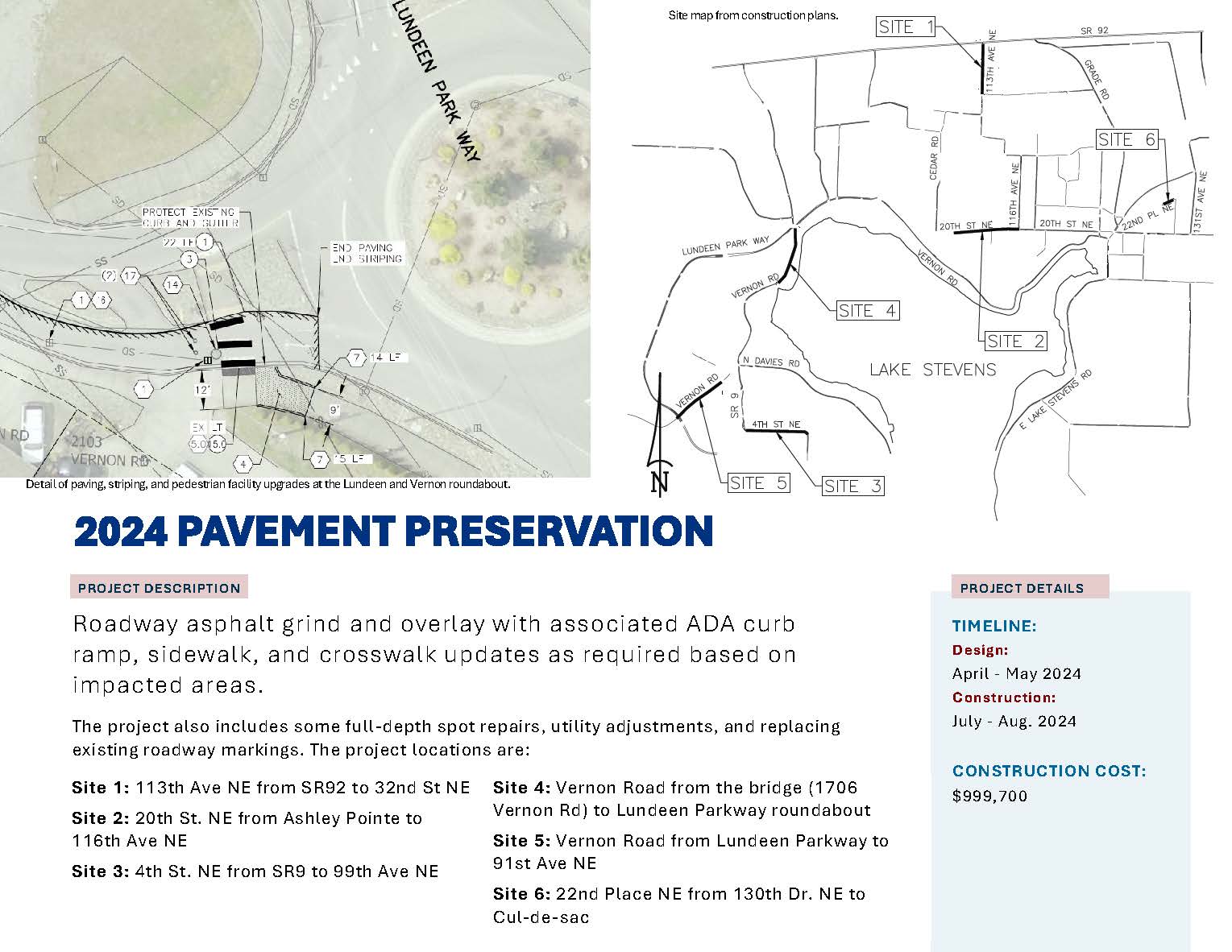The width and height of the screenshot is (1232, 952).
Task: Click the END PAVING END STRIPING annotation
Action: tap(367, 252)
